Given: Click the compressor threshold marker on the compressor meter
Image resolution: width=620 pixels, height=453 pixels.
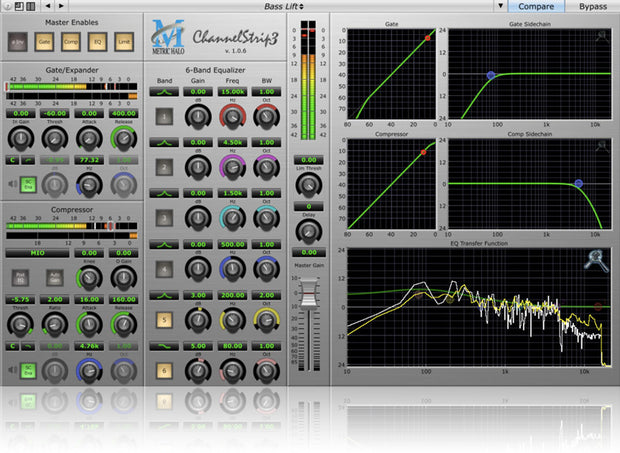Looking at the screenshot, I should (111, 226).
